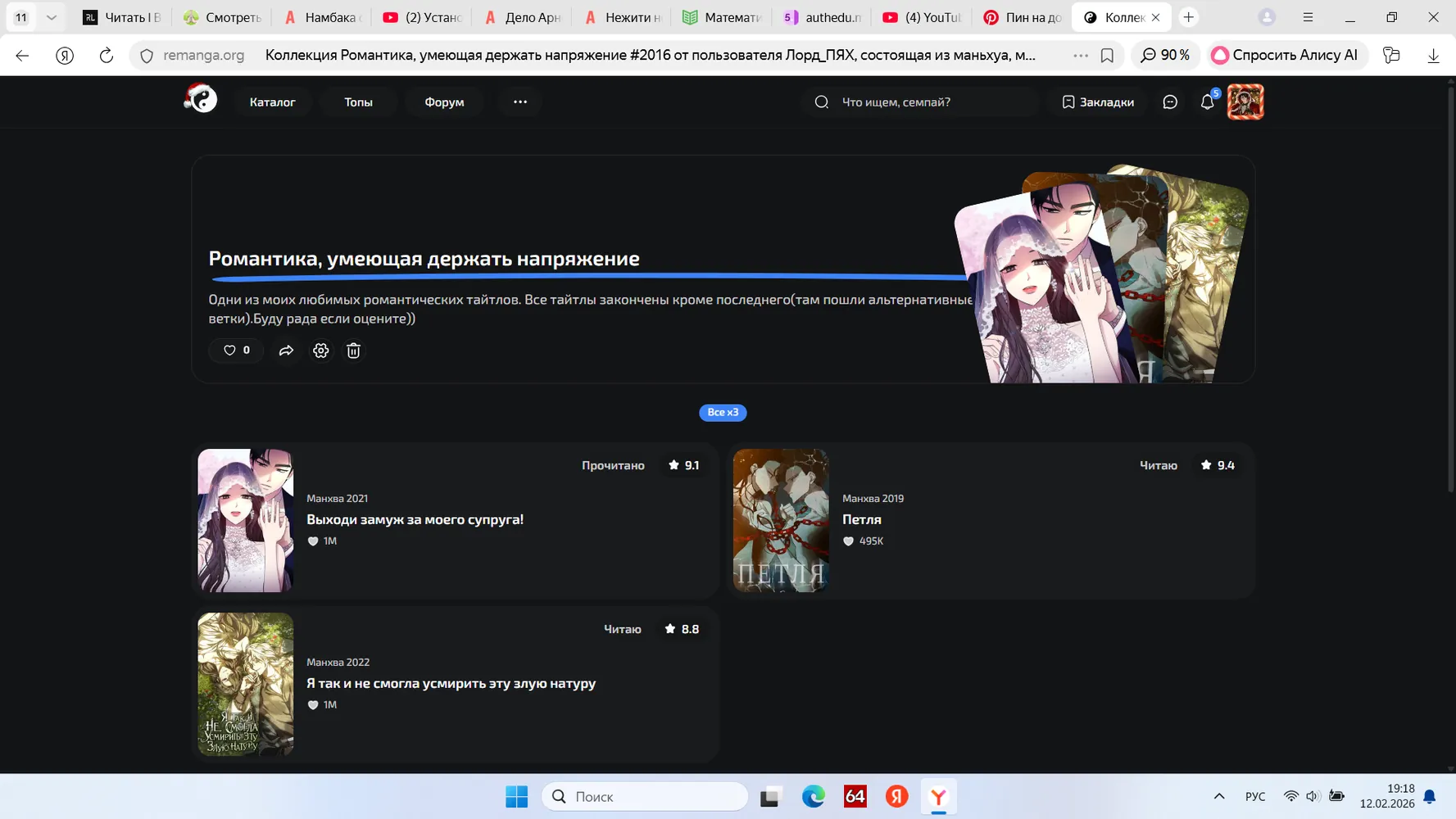1456x819 pixels.
Task: Open the Каталог menu item
Action: pyautogui.click(x=272, y=102)
